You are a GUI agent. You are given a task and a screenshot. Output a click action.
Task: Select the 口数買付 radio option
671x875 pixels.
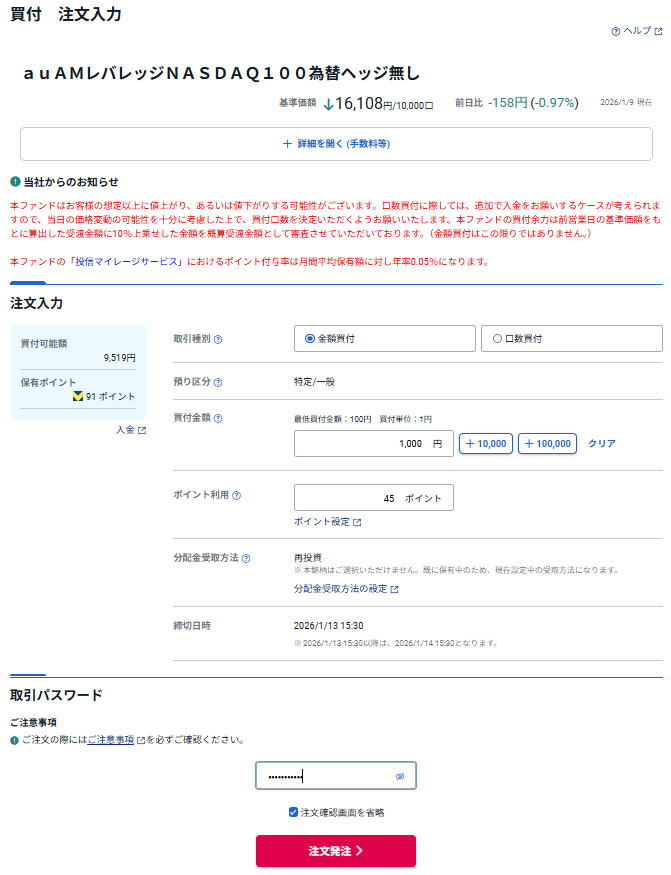tap(497, 339)
